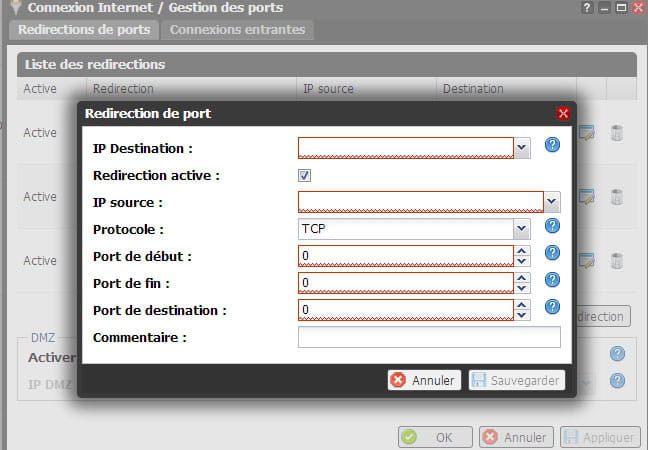Open help for Activer DMZ option
This screenshot has height=450, width=648.
617,354
